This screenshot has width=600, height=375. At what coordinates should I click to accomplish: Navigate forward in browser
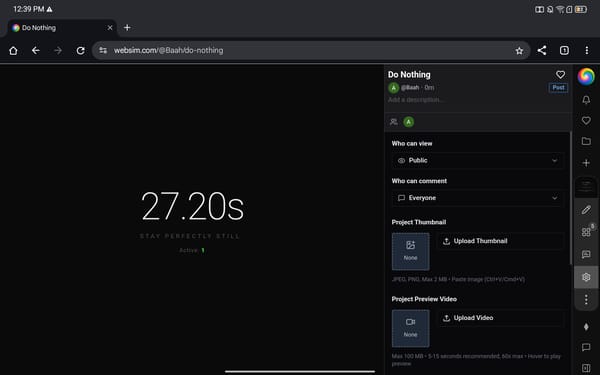click(x=58, y=51)
